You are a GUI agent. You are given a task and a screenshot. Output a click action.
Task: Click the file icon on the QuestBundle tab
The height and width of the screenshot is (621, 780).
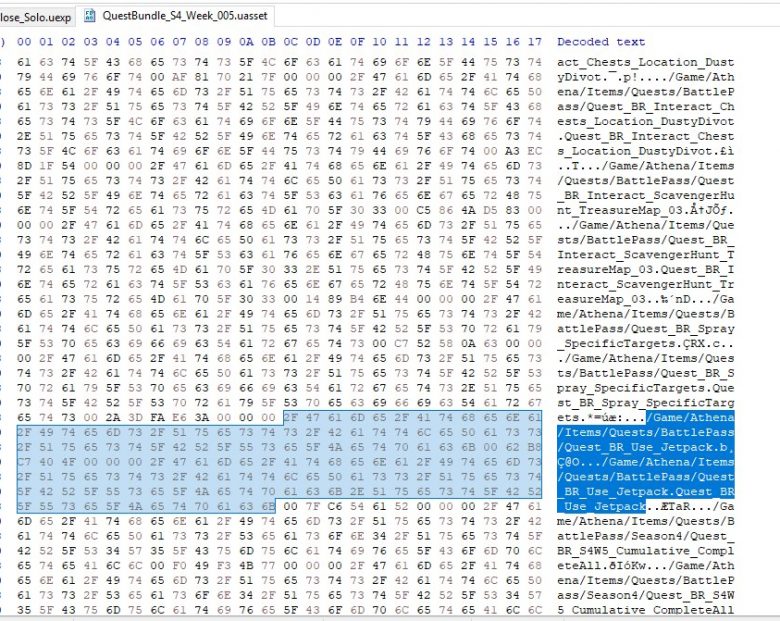tap(90, 16)
